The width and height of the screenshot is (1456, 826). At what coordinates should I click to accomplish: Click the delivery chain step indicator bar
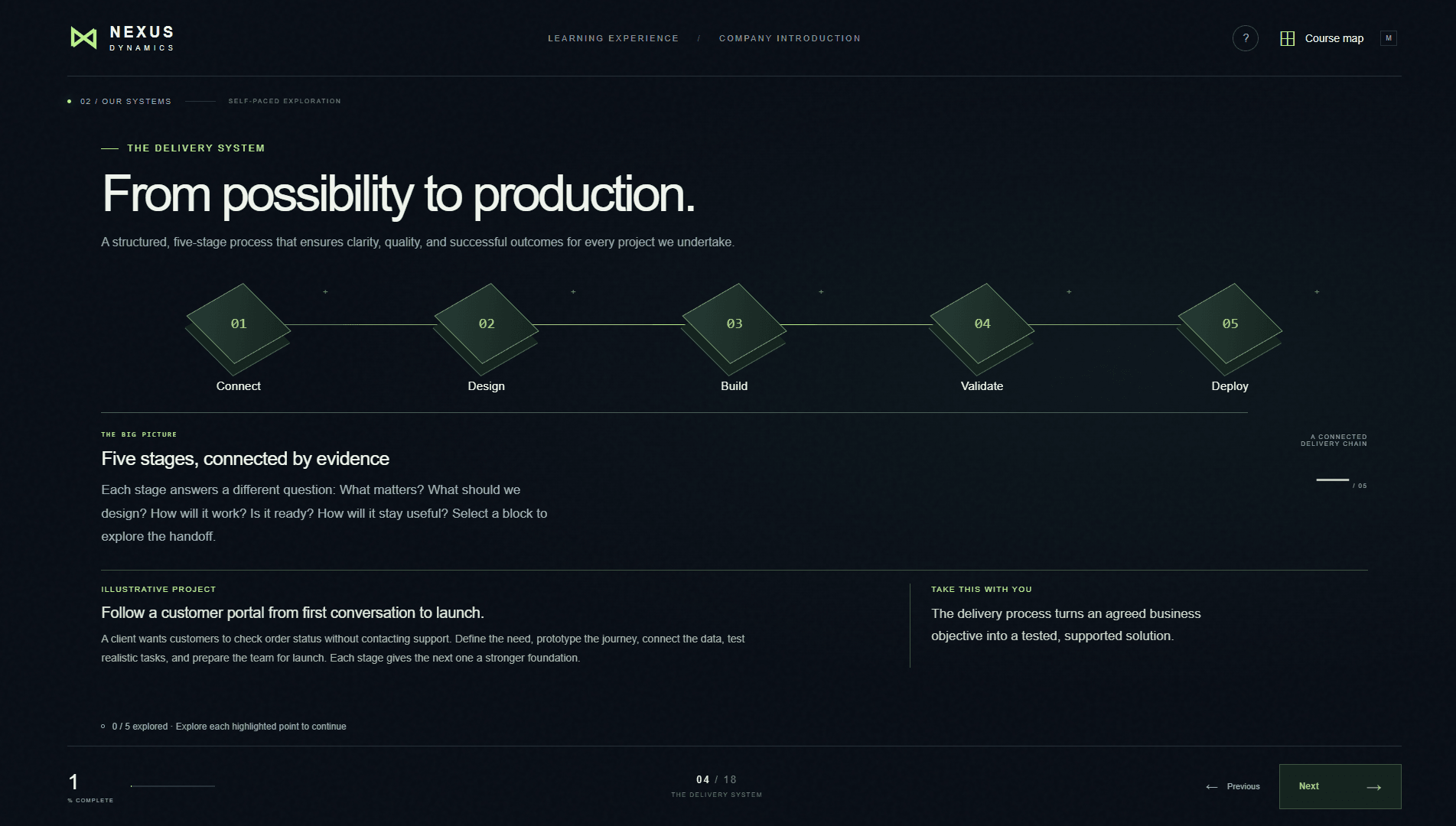point(1333,480)
